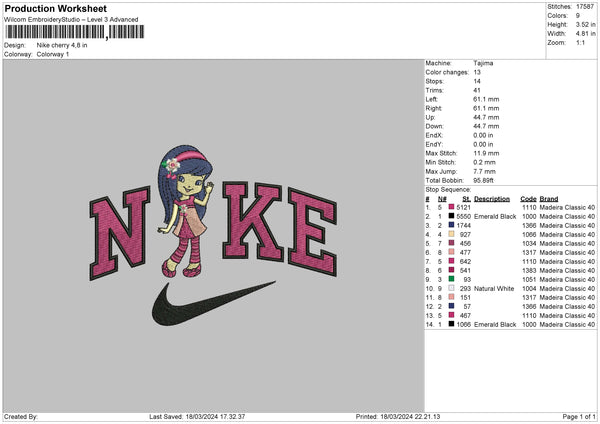Screen dimensions: 600x424
Task: Select the swatch with stitch count 456
Action: [452, 243]
